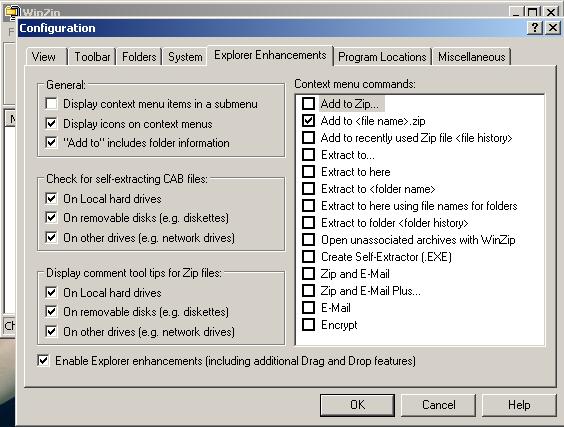Image resolution: width=564 pixels, height=427 pixels.
Task: Check Create Self-Extractor (.EXE) option
Action: coord(308,257)
